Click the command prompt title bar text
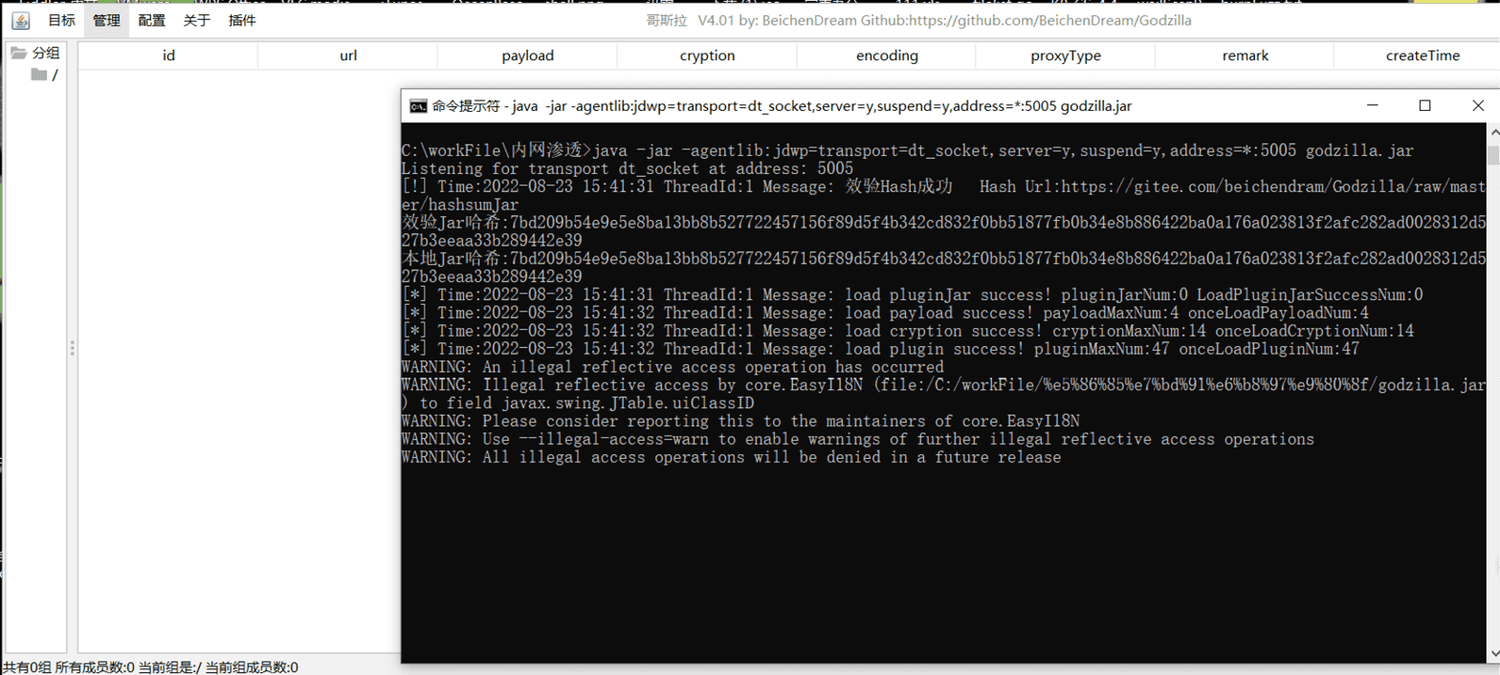The width and height of the screenshot is (1500, 675). (782, 106)
